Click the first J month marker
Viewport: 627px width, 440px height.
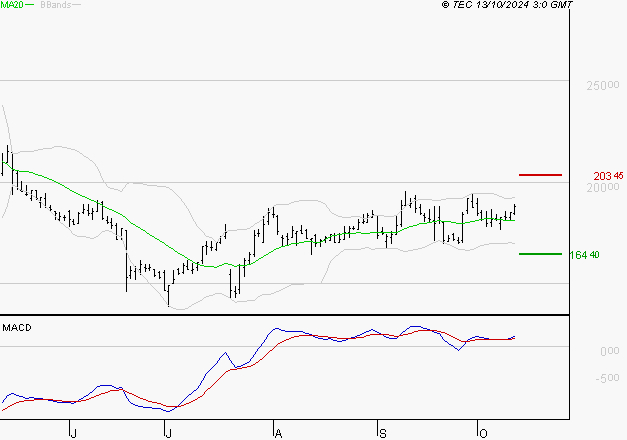coord(73,434)
